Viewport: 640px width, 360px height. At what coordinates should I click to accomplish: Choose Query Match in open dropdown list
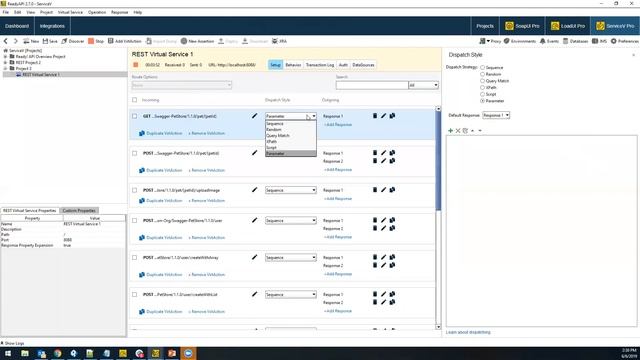[291, 136]
